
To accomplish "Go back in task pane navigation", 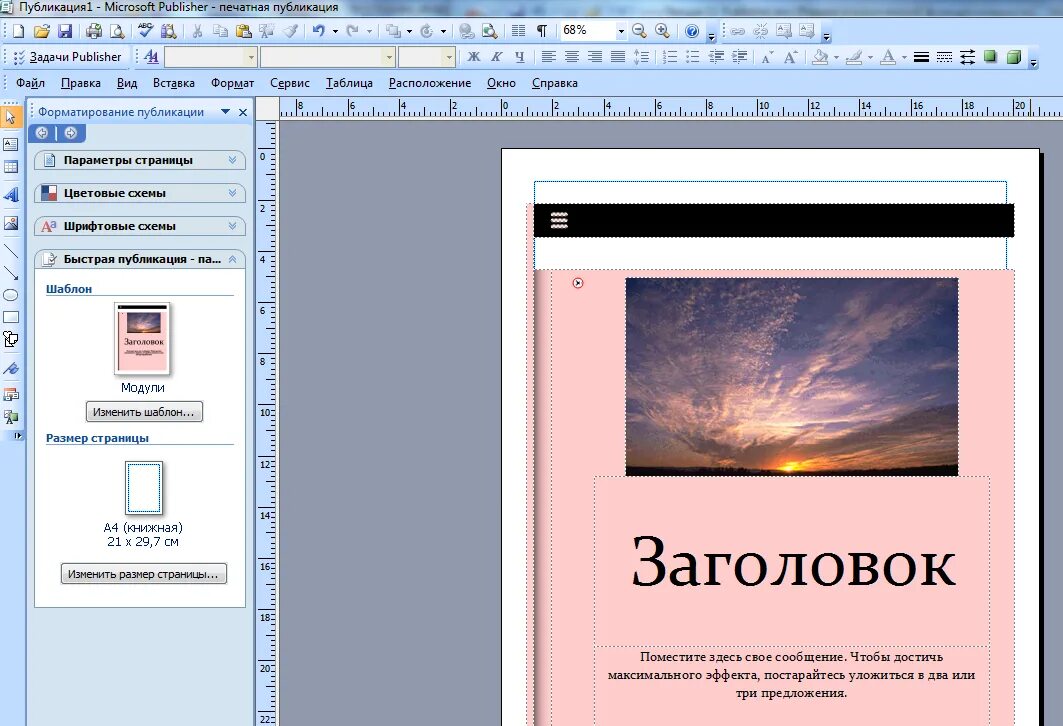I will pyautogui.click(x=42, y=133).
